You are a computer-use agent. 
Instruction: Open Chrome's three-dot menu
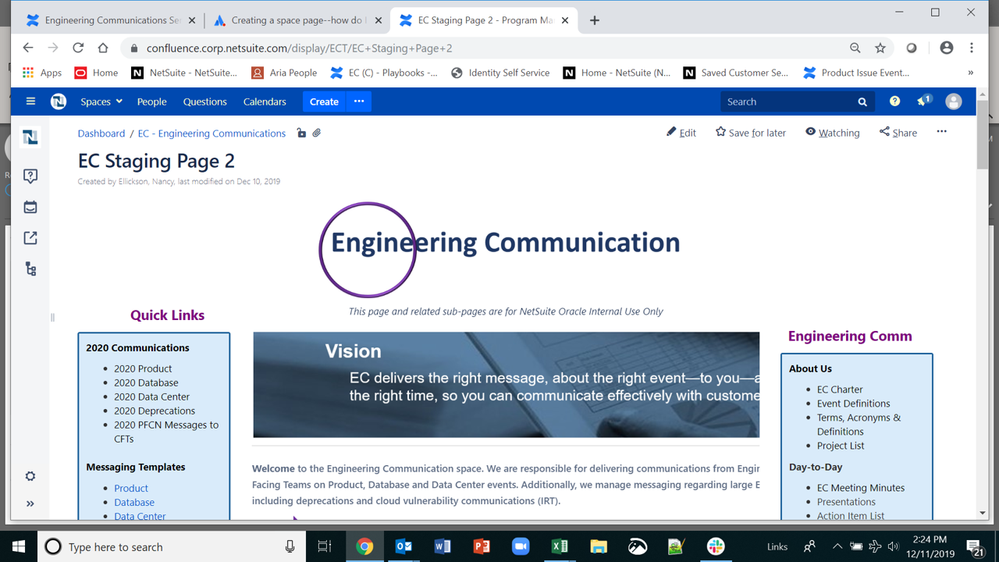click(x=972, y=48)
